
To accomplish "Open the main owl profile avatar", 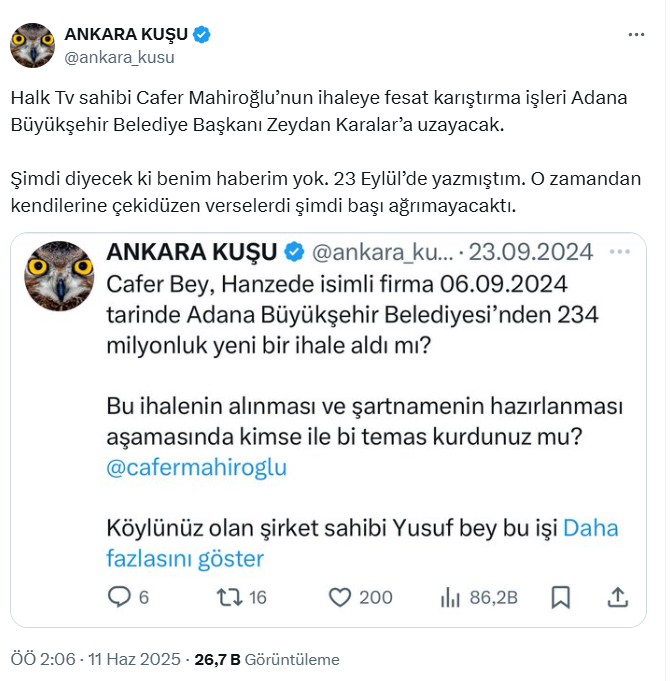I will tap(33, 45).
